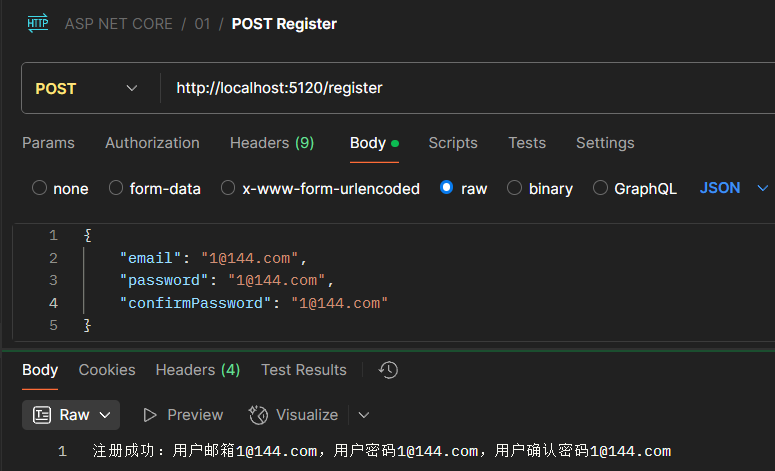Click the ASP NET CORE breadcrumb link

pos(119,23)
